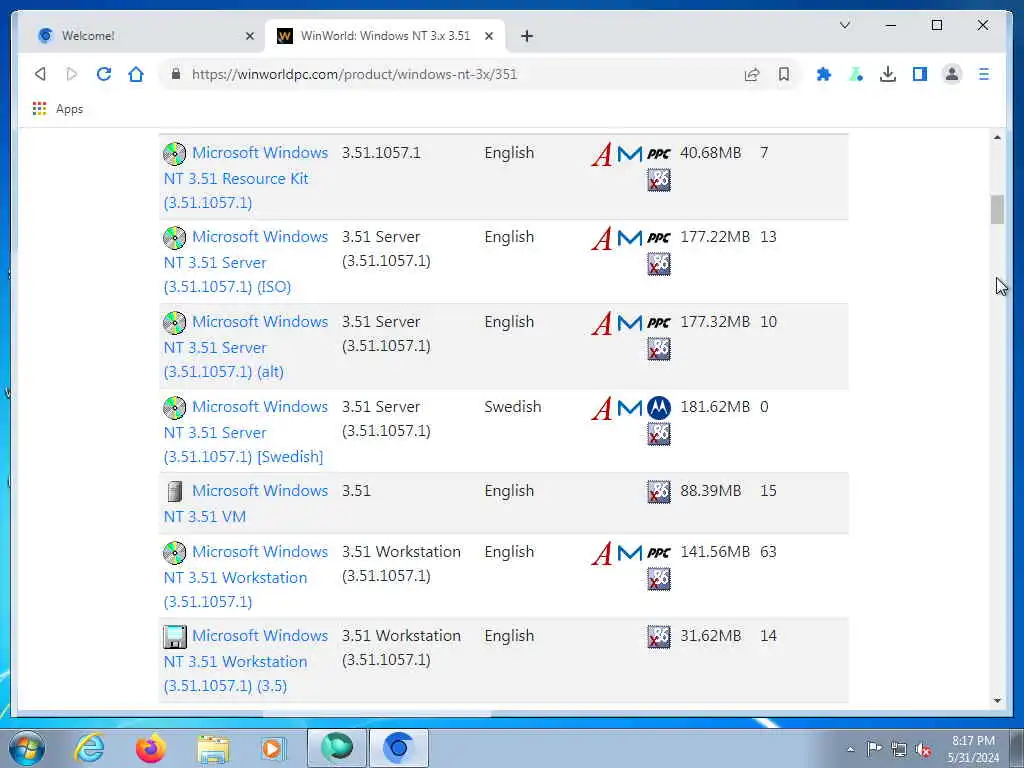Screen dimensions: 1024x768
Task: Close the Welcome! tab
Action: [249, 36]
